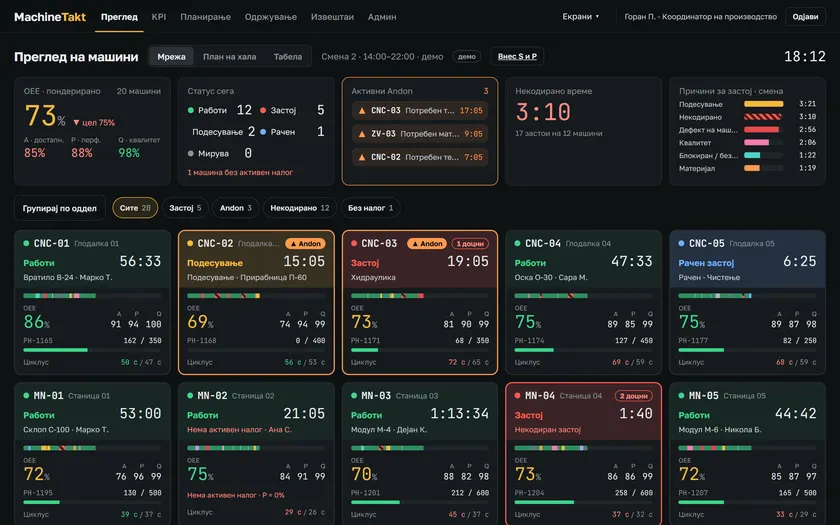840x525 pixels.
Task: Click the CNC-01 status timeline strip
Action: click(x=92, y=296)
